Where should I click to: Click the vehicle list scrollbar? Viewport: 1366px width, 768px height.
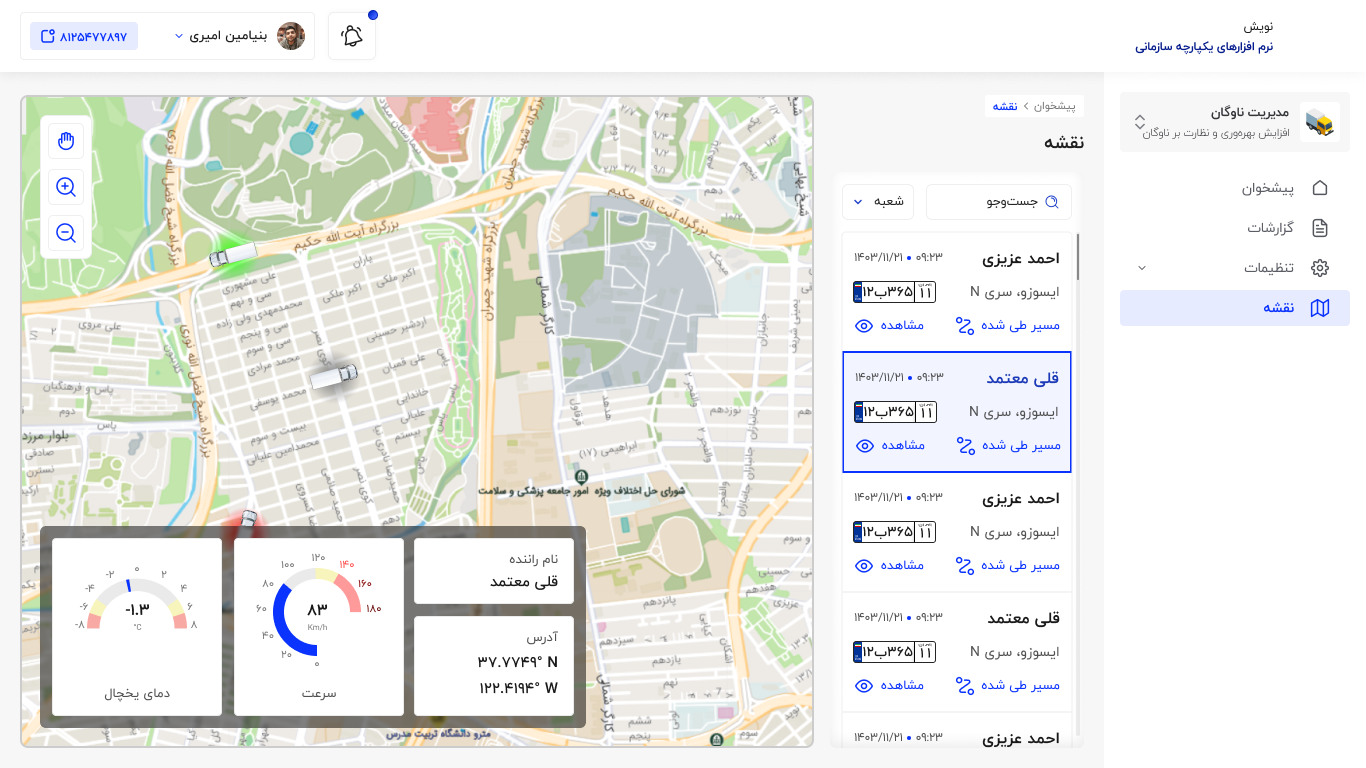pos(1078,257)
